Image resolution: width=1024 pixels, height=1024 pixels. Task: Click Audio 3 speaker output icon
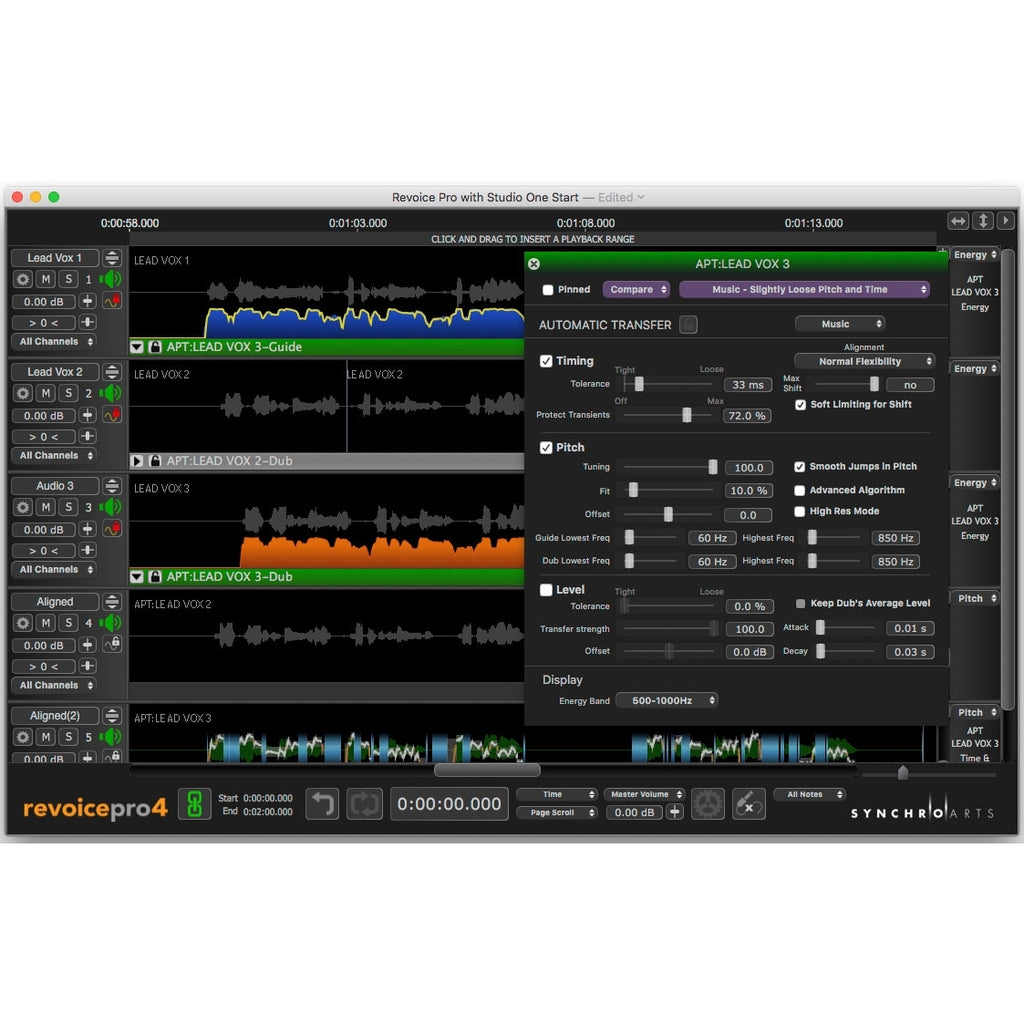(x=111, y=507)
